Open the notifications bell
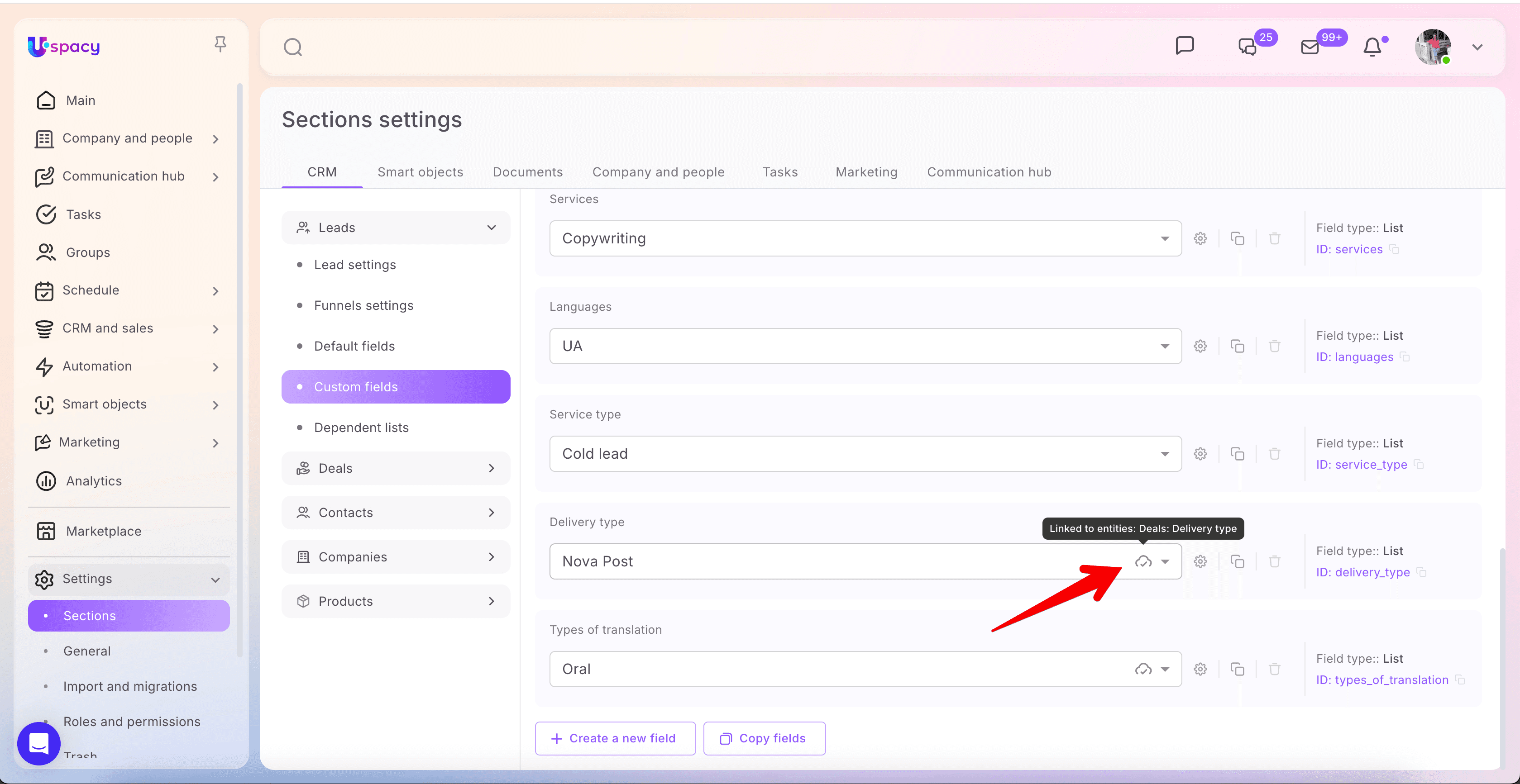1520x784 pixels. [x=1372, y=47]
